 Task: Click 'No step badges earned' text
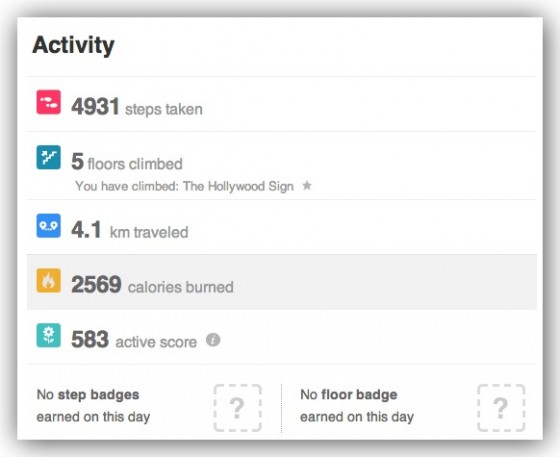(x=93, y=406)
